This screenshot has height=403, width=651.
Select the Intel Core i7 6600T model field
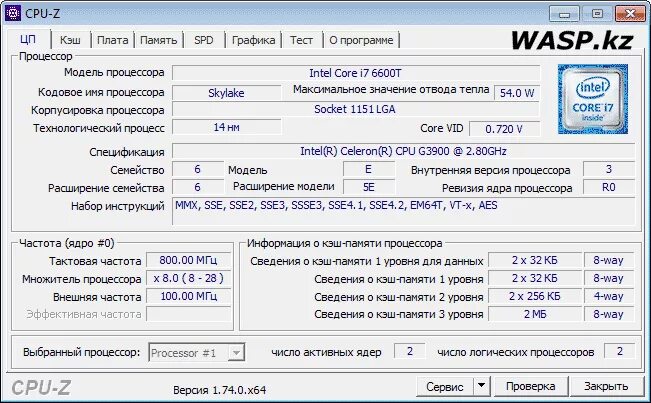point(356,73)
